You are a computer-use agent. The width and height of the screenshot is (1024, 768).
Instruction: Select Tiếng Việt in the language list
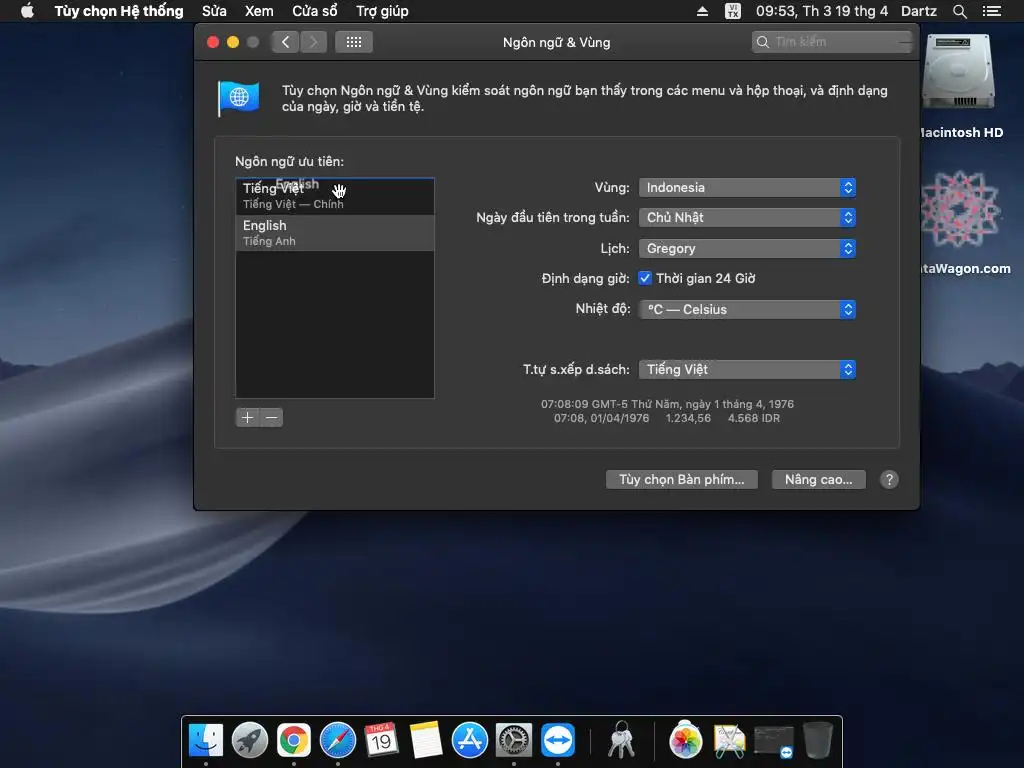pos(334,196)
